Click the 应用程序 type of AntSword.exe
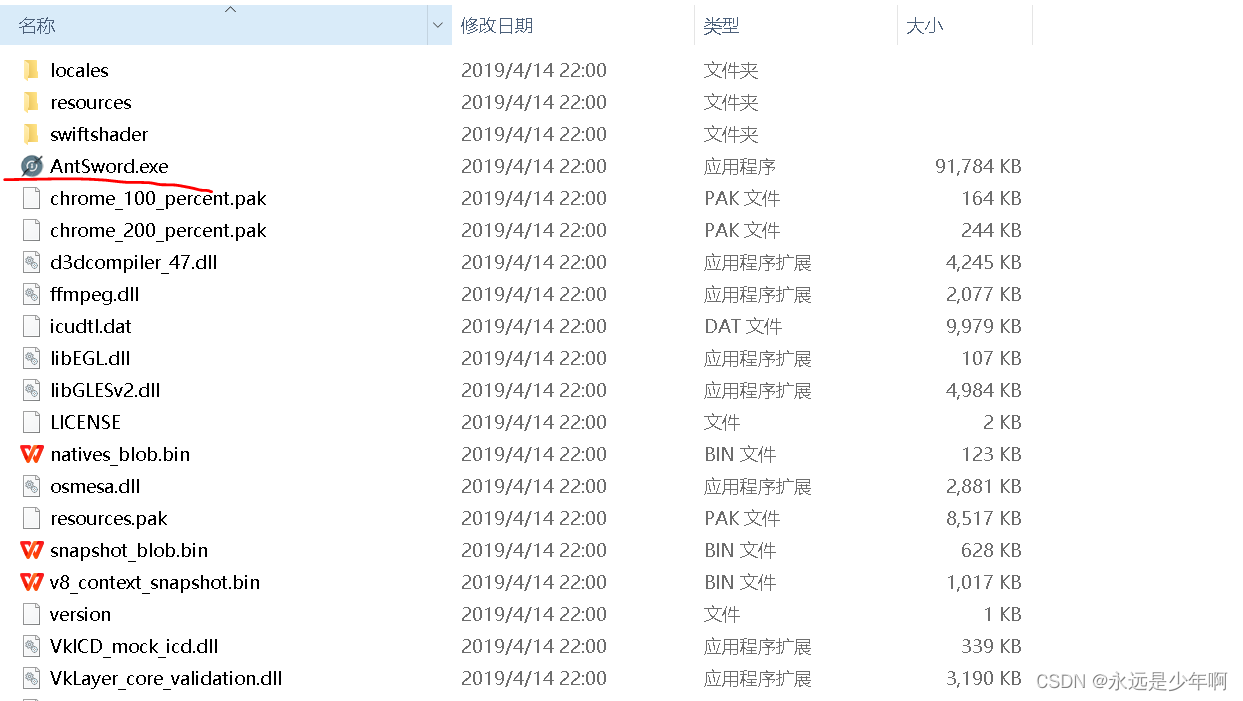This screenshot has height=701, width=1243. click(x=740, y=166)
